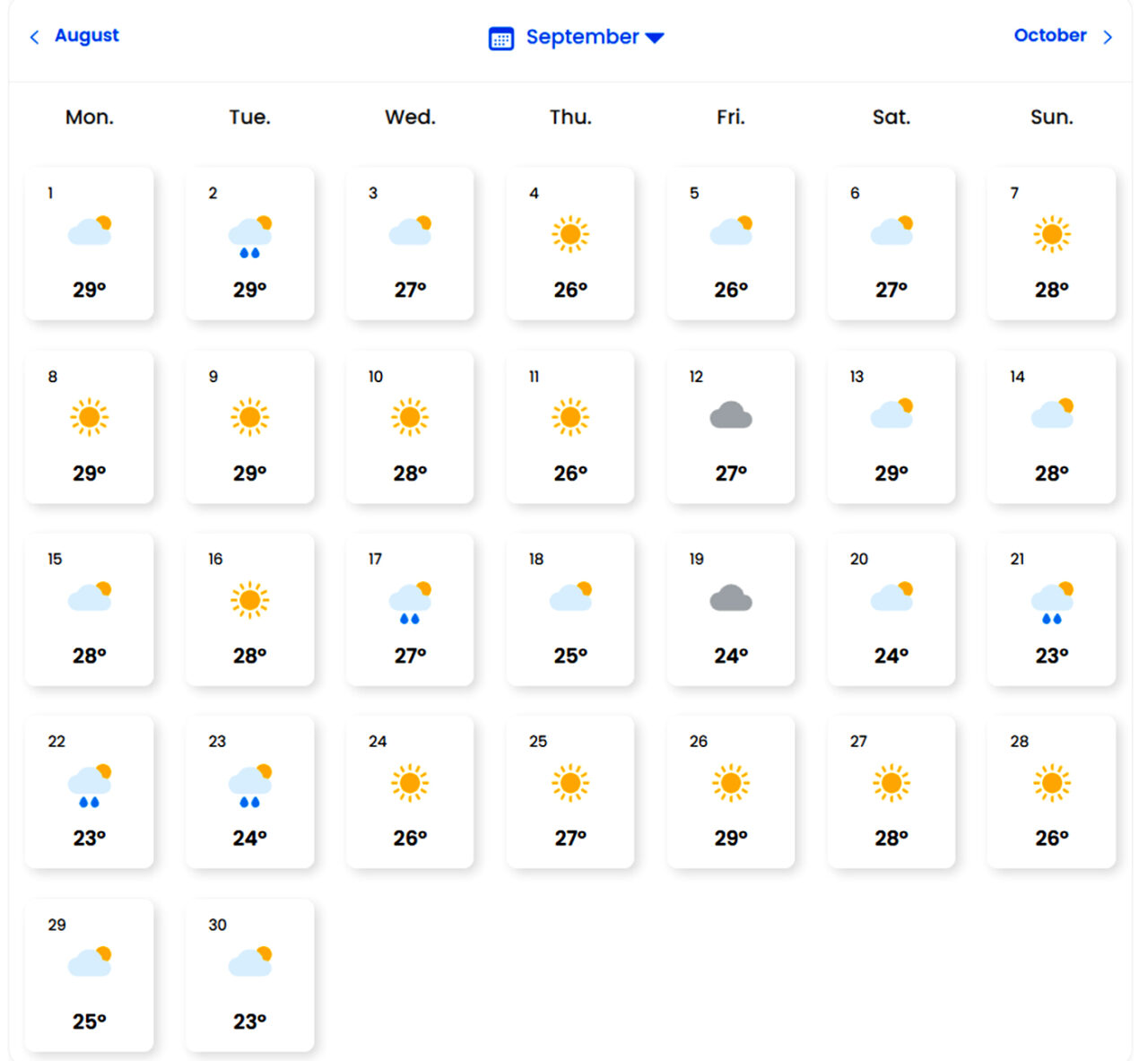1148x1061 pixels.
Task: Click the right chevron after October
Action: [x=1108, y=37]
